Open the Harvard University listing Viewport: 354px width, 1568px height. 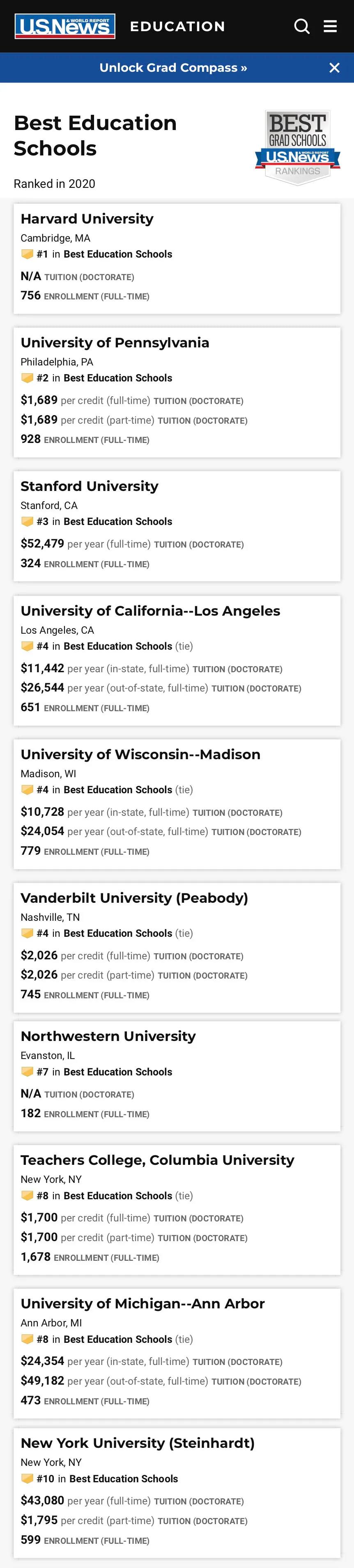[87, 219]
